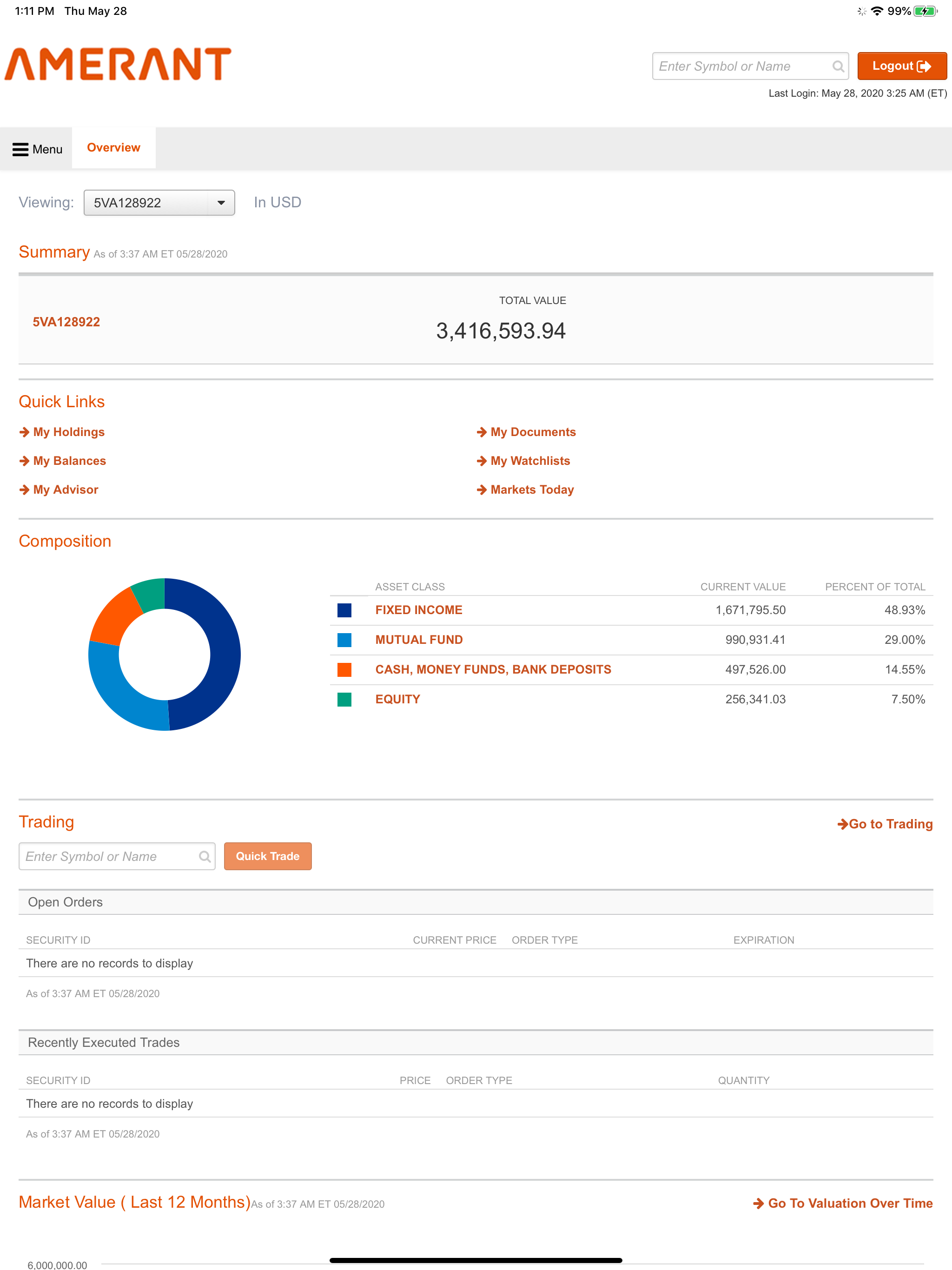Click the Last Login timestamp text
The height and width of the screenshot is (1270, 952).
pos(858,93)
